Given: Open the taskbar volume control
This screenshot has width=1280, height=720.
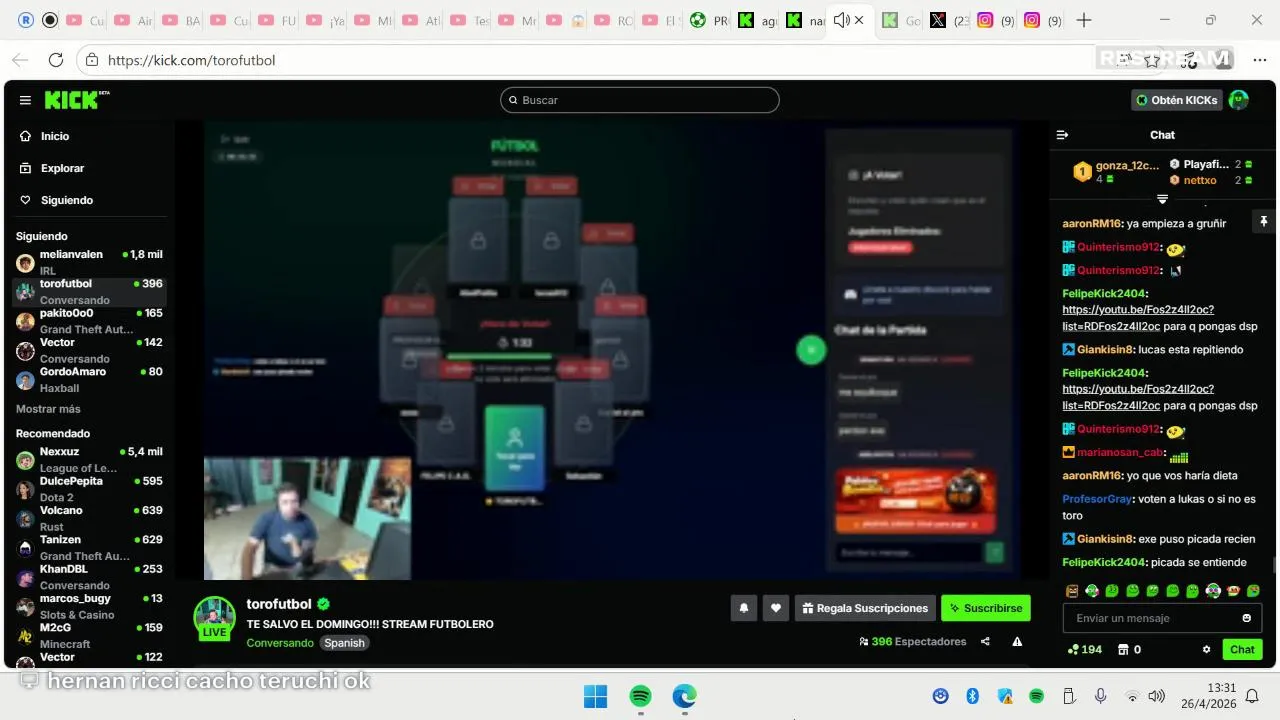Looking at the screenshot, I should (1157, 696).
